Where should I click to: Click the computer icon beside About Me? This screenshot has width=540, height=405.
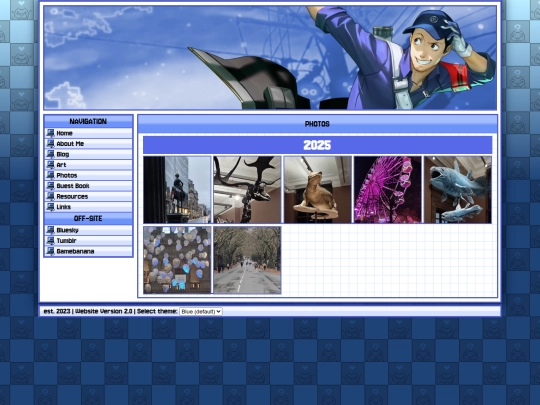click(50, 144)
